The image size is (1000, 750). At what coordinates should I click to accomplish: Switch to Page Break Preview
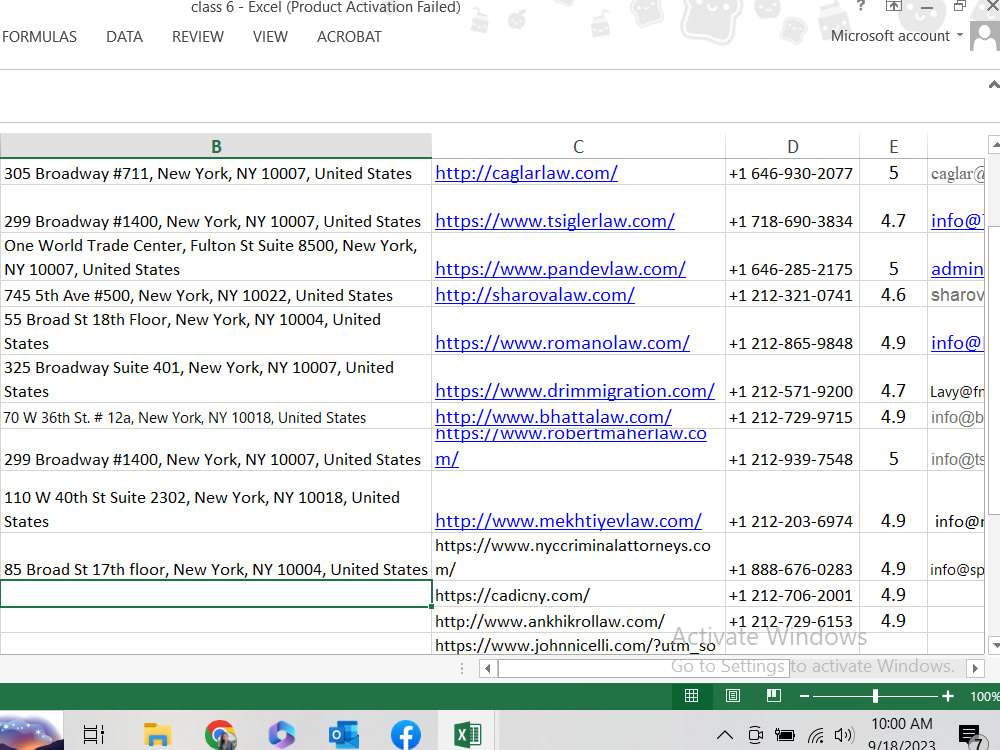click(x=774, y=696)
